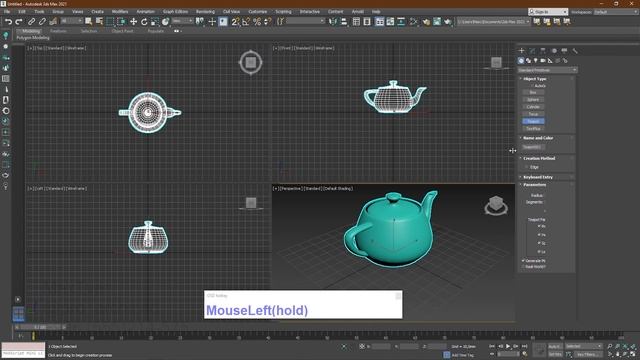Toggle the Handle teapot part checkbox
The image size is (640, 360).
539,234
